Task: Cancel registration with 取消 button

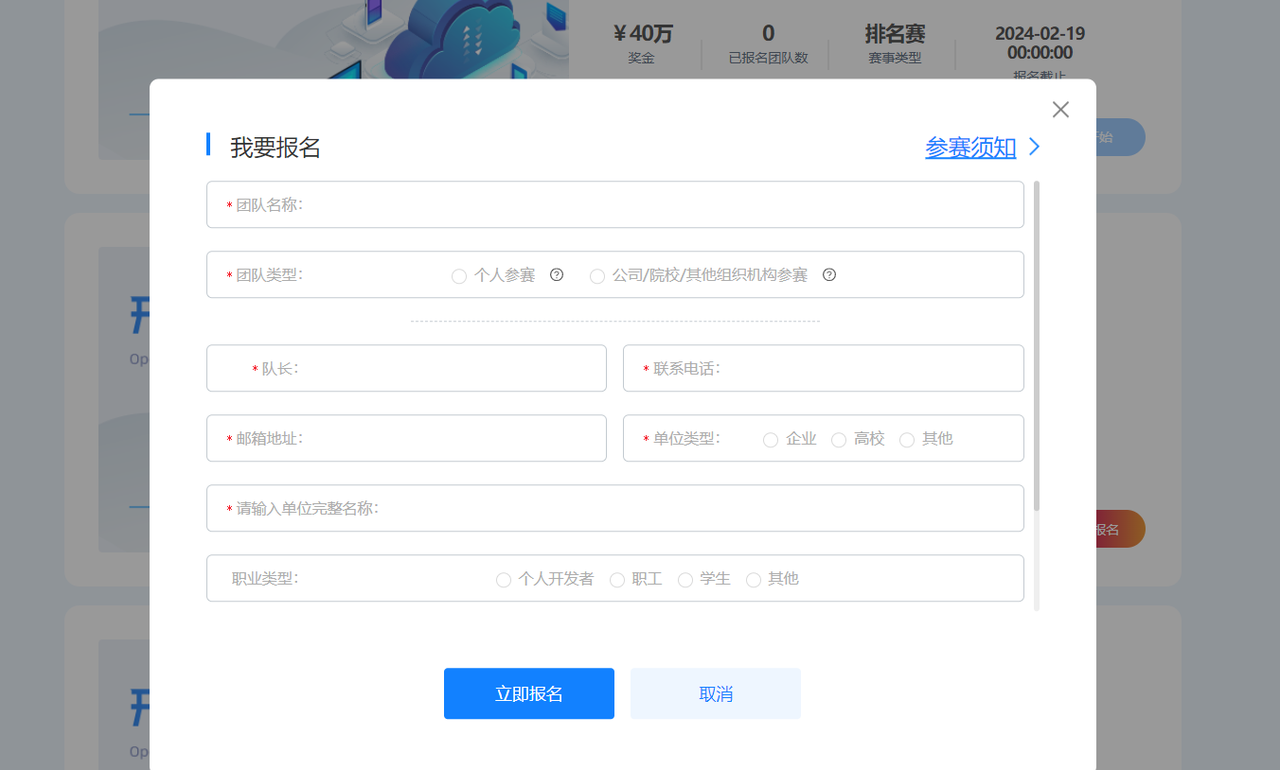Action: tap(715, 694)
